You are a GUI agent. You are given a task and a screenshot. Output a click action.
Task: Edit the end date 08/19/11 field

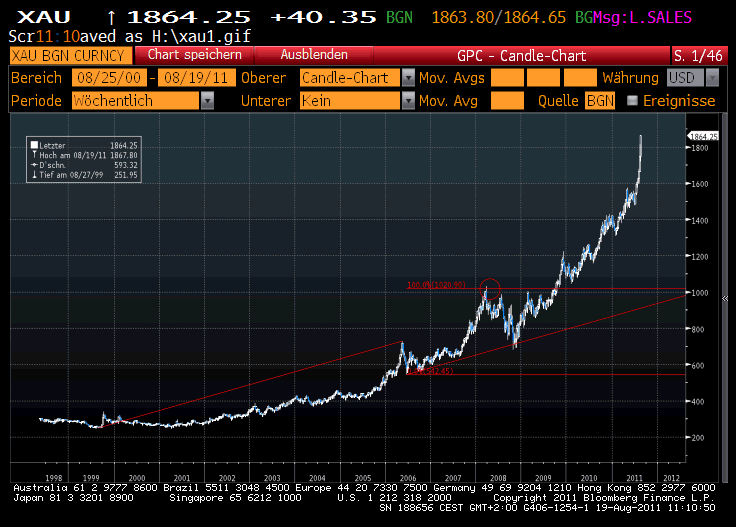(x=197, y=77)
